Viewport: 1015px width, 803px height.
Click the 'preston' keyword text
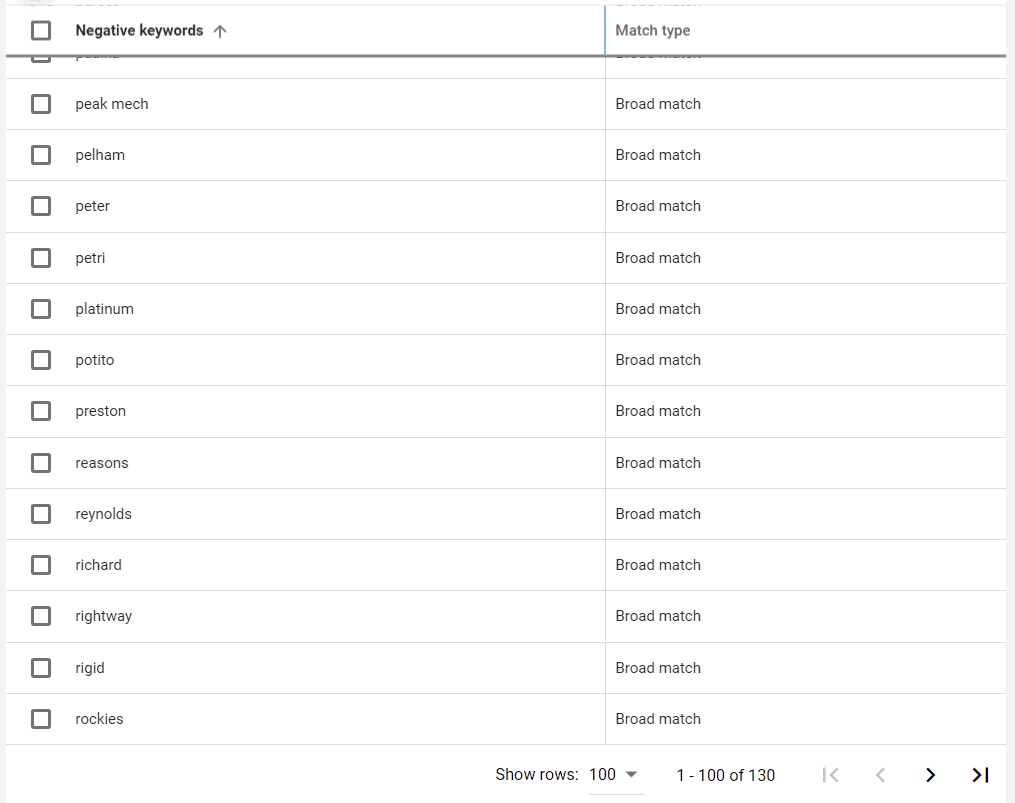click(101, 411)
